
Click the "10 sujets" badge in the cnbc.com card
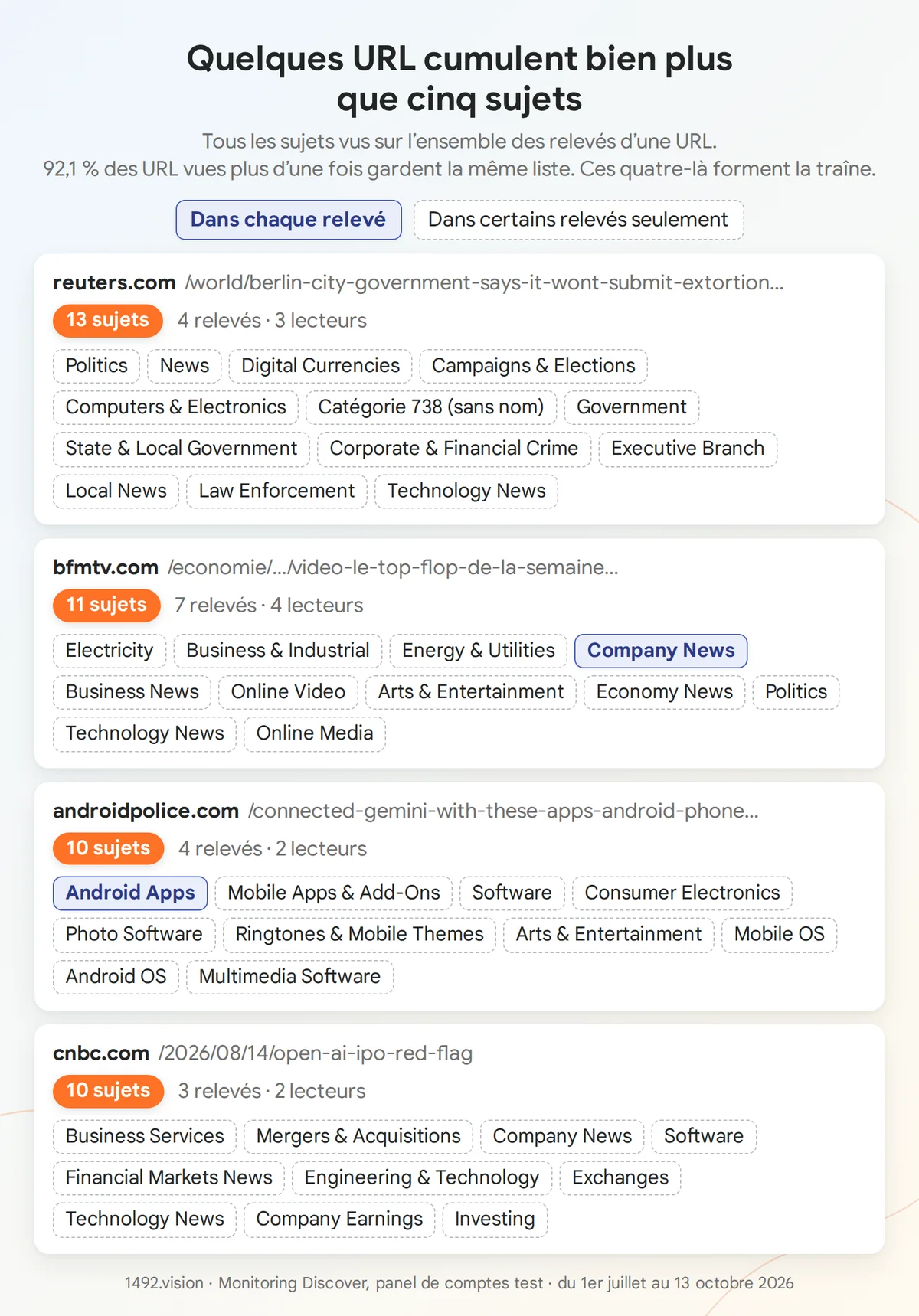click(109, 1092)
